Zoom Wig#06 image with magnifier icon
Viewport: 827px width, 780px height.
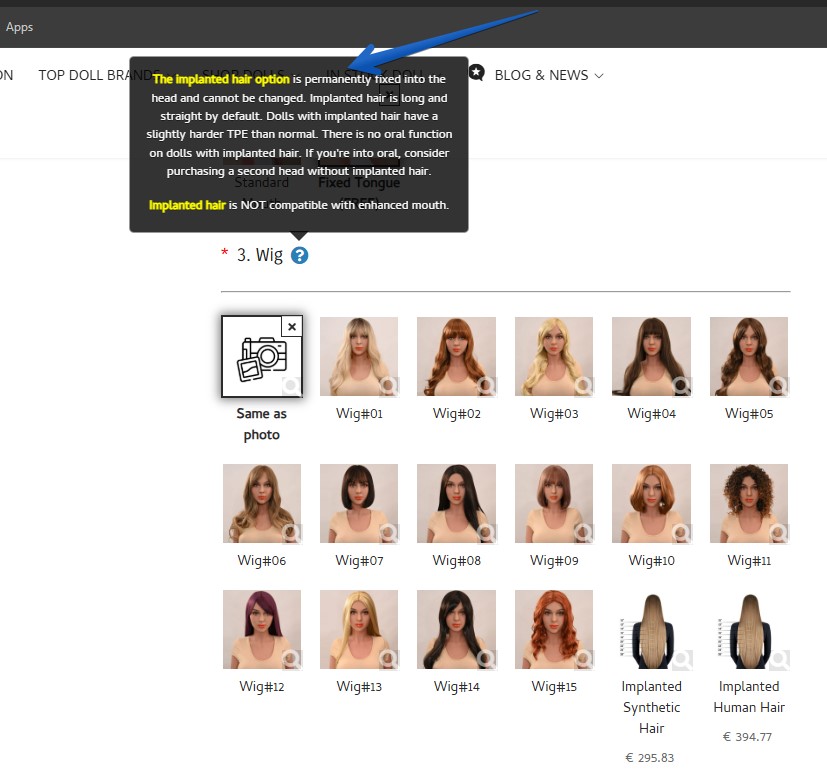tap(292, 534)
